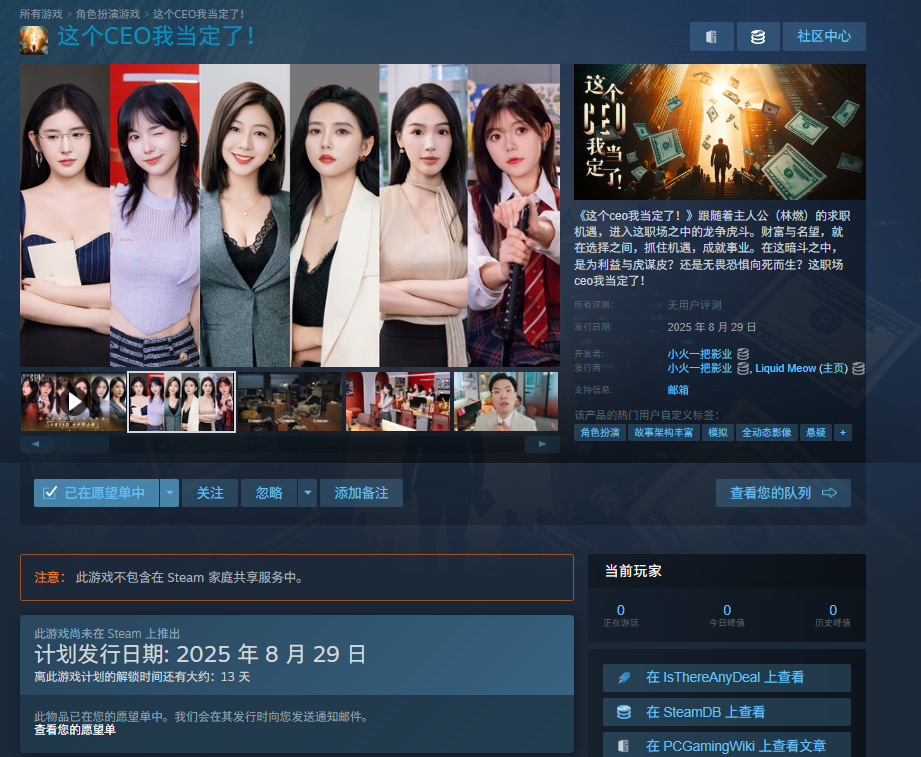This screenshot has width=921, height=757.
Task: Click the thumbnail strip scrollbar handle
Action: (x=82, y=445)
